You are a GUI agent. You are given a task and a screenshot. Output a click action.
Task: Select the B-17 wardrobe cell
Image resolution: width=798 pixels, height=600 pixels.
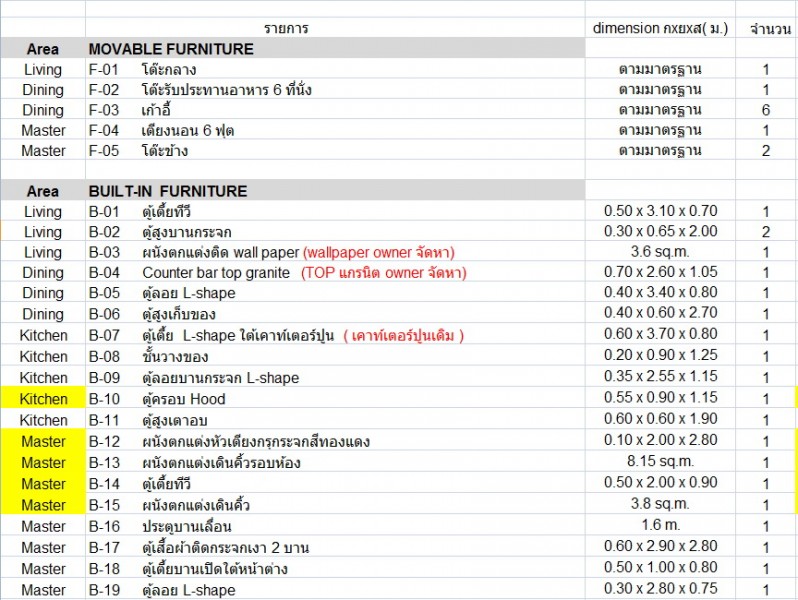335,547
